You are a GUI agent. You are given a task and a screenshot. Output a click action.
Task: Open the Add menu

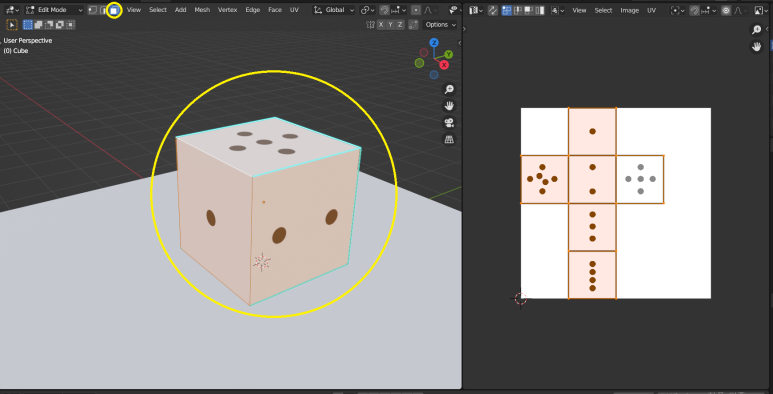coord(180,10)
